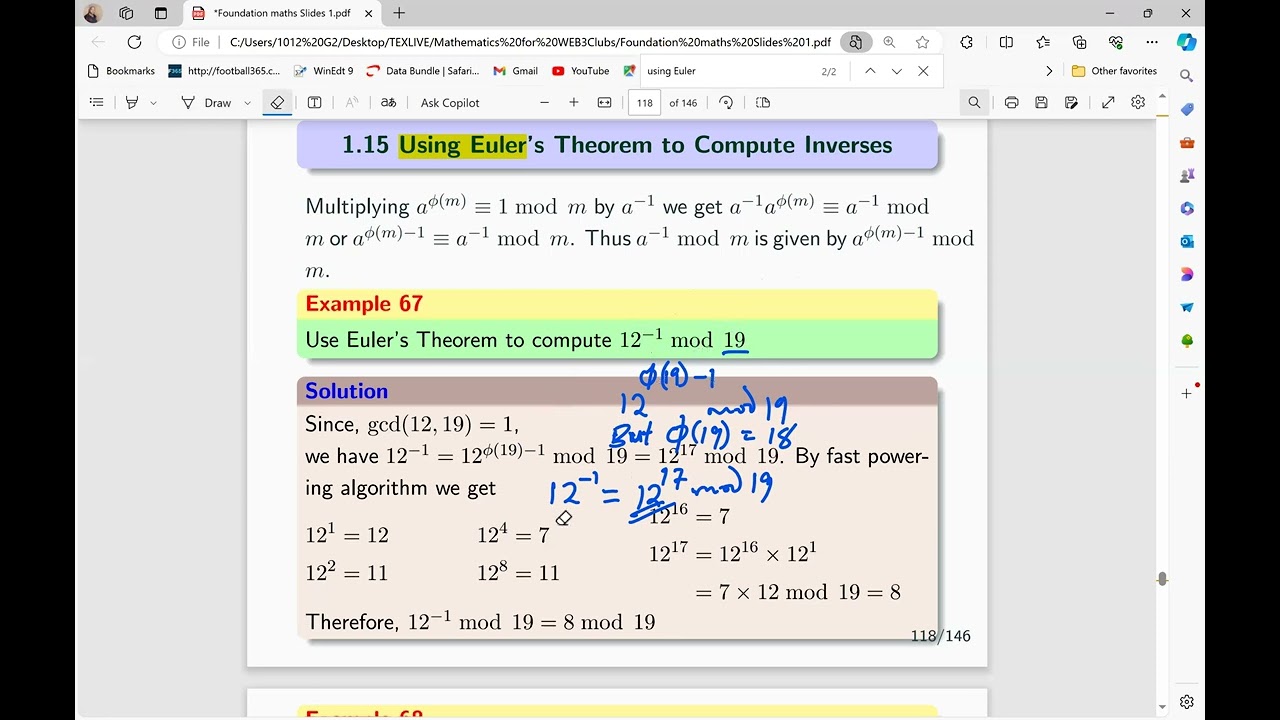Click the Save as icon
Viewport: 1280px width, 720px height.
click(x=1071, y=102)
